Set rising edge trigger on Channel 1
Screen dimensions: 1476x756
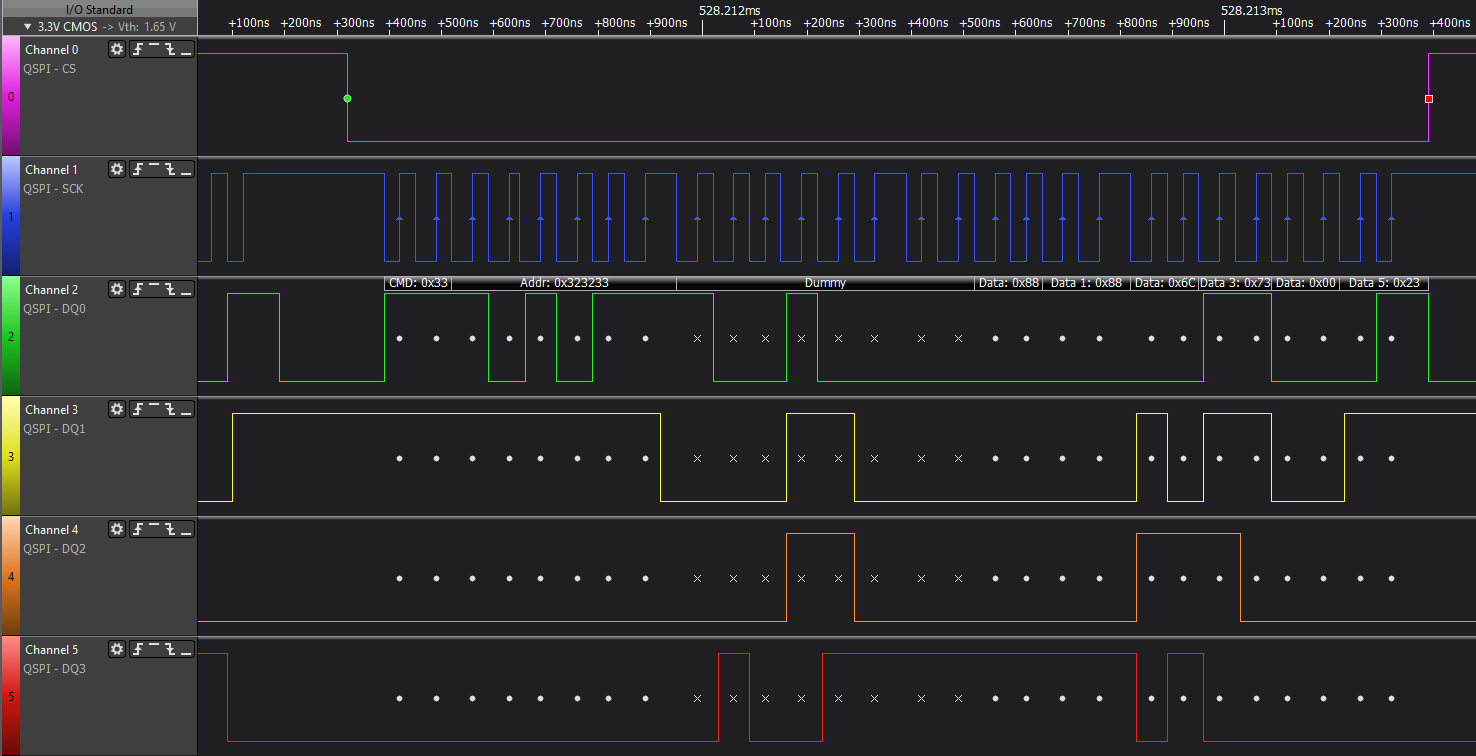[138, 170]
